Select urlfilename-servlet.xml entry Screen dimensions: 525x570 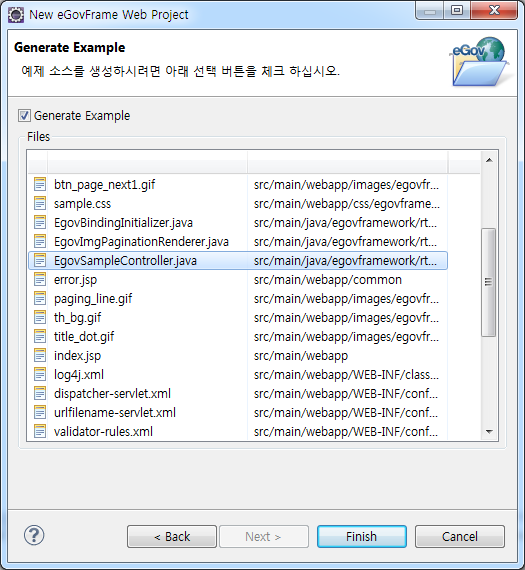pyautogui.click(x=238, y=412)
